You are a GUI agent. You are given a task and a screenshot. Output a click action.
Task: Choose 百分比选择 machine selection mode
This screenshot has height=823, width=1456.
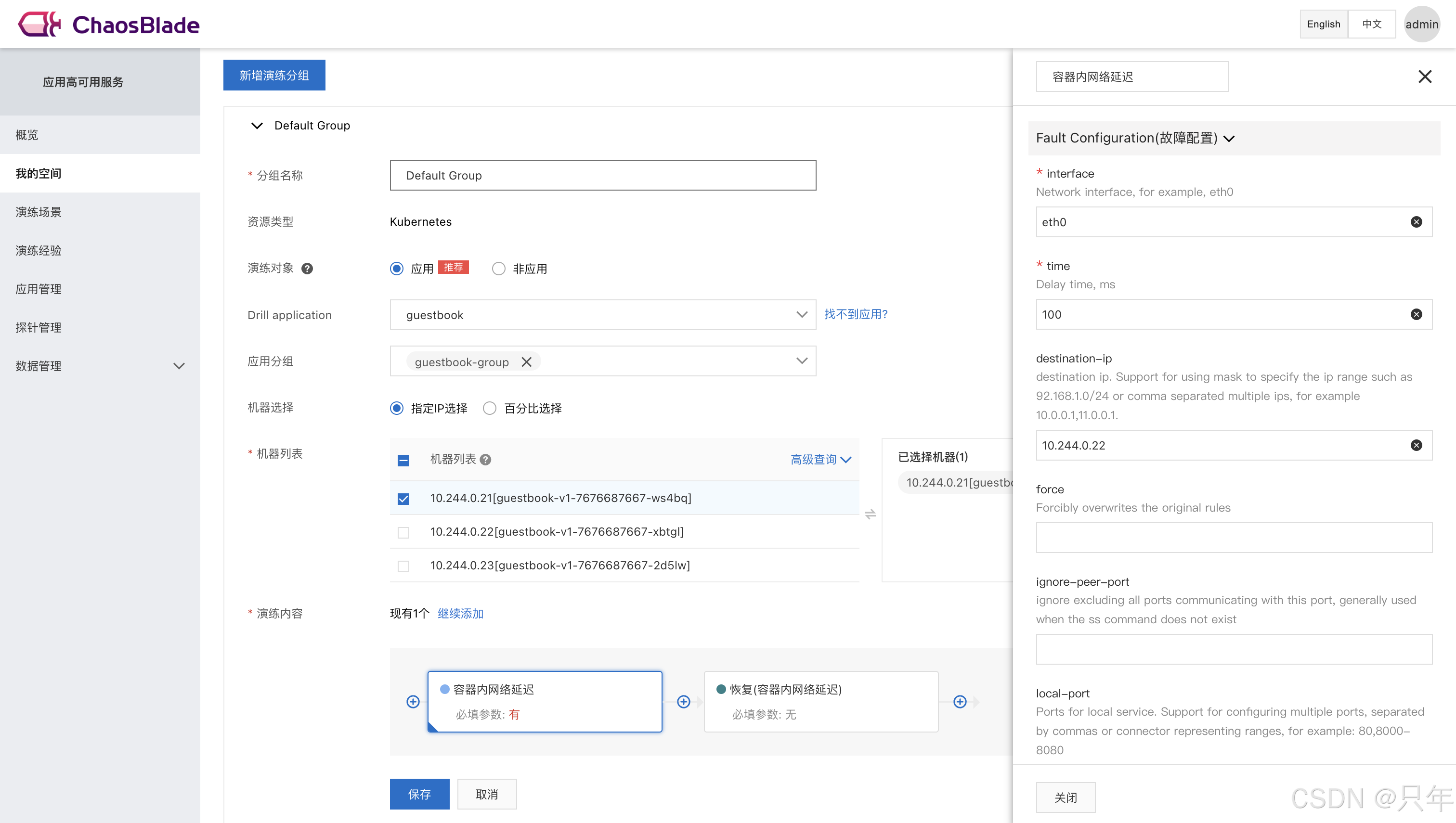tap(490, 408)
